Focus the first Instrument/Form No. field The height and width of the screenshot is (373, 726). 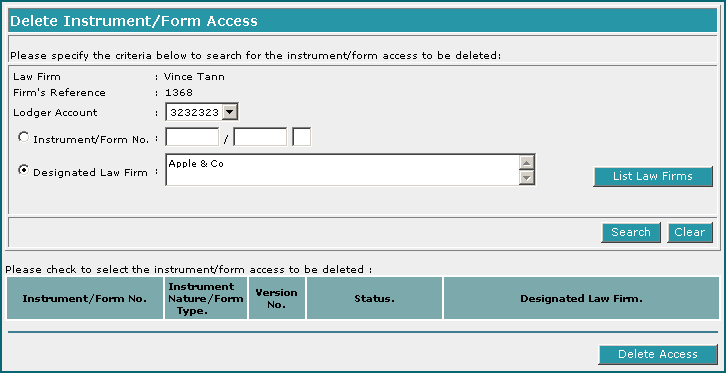coord(192,137)
